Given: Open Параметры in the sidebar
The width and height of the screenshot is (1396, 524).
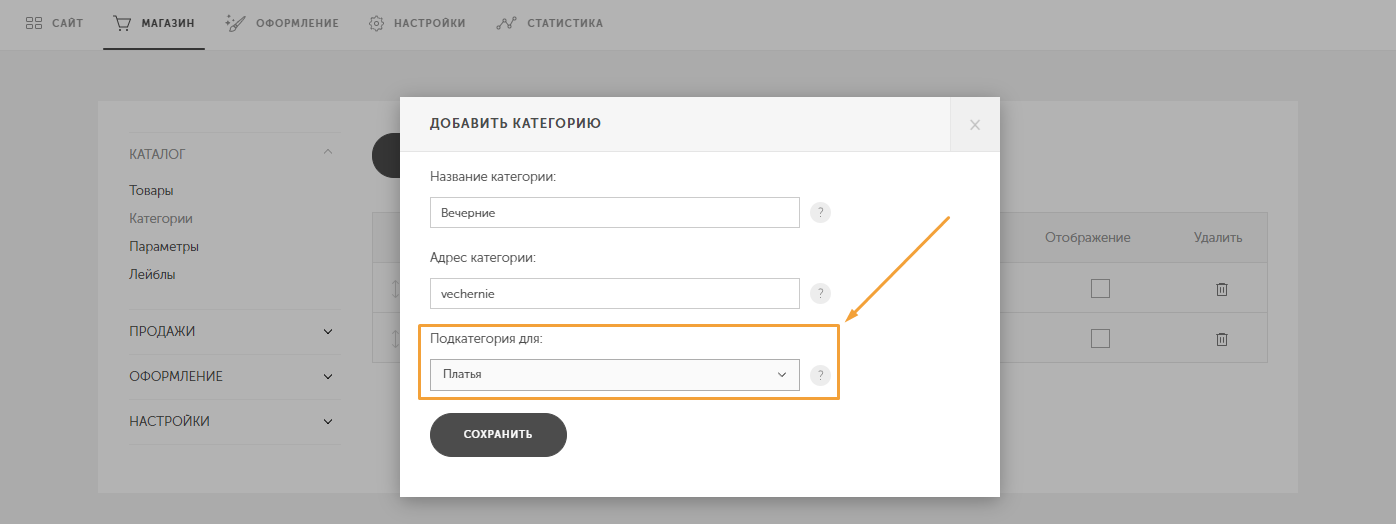Looking at the screenshot, I should (x=164, y=246).
